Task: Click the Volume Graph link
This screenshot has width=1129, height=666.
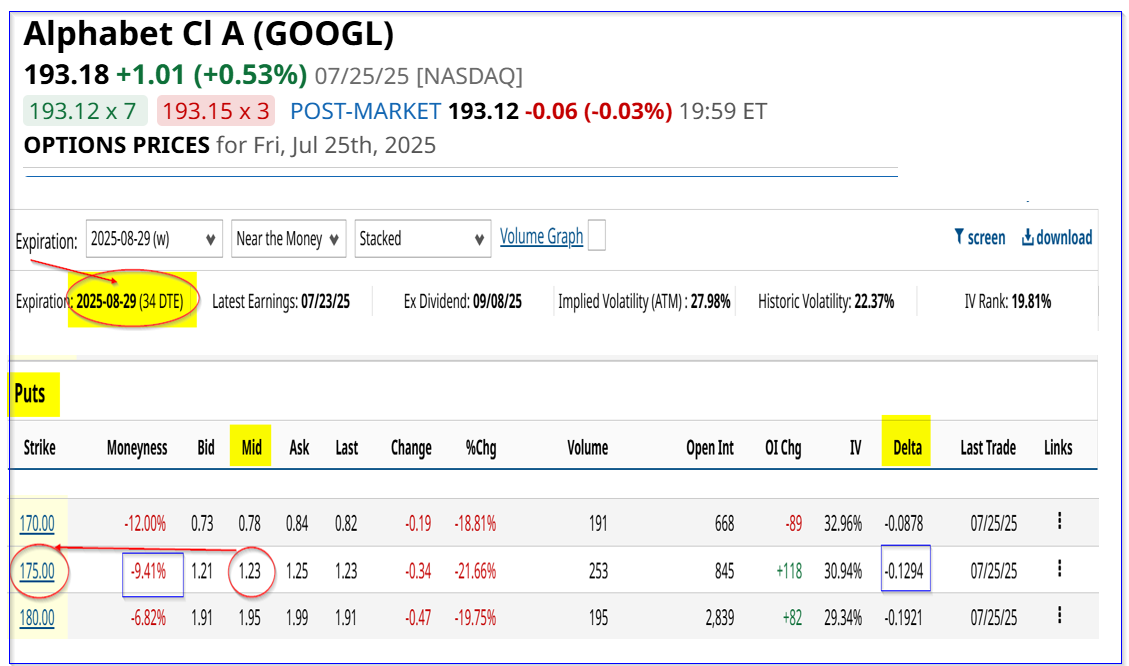Action: point(541,236)
